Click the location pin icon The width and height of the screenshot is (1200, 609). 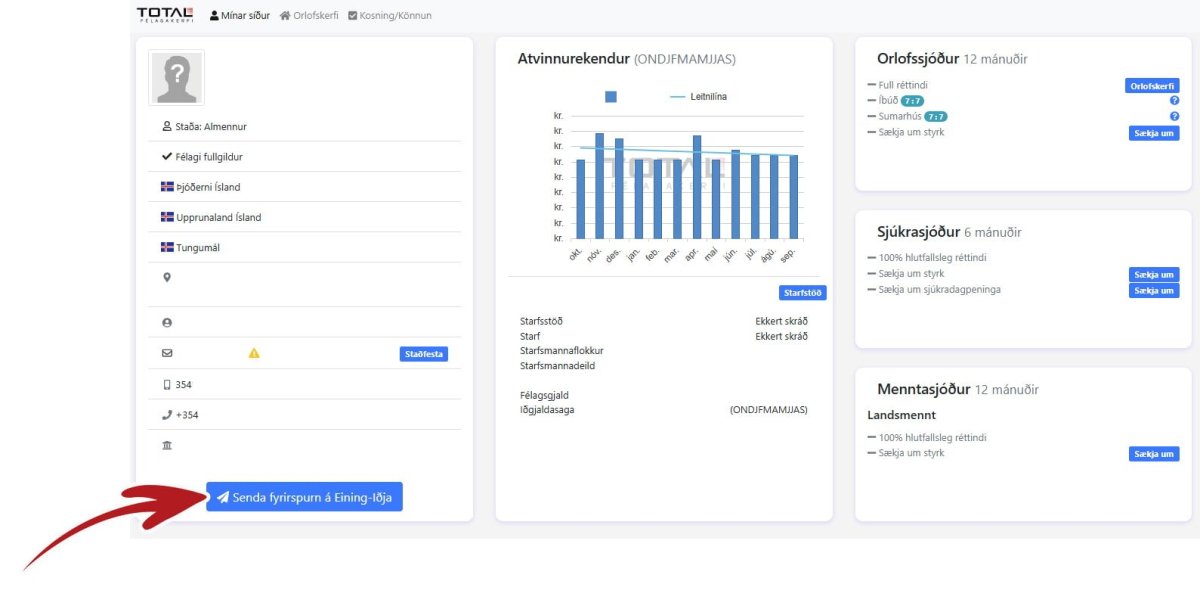click(167, 278)
